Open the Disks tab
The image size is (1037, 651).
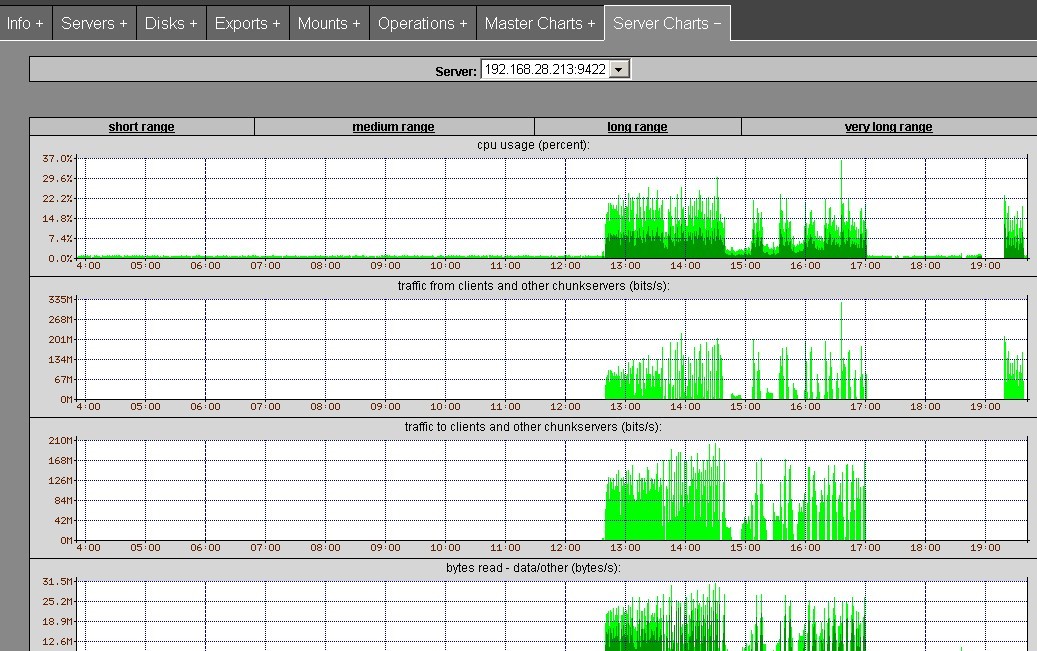coord(171,23)
